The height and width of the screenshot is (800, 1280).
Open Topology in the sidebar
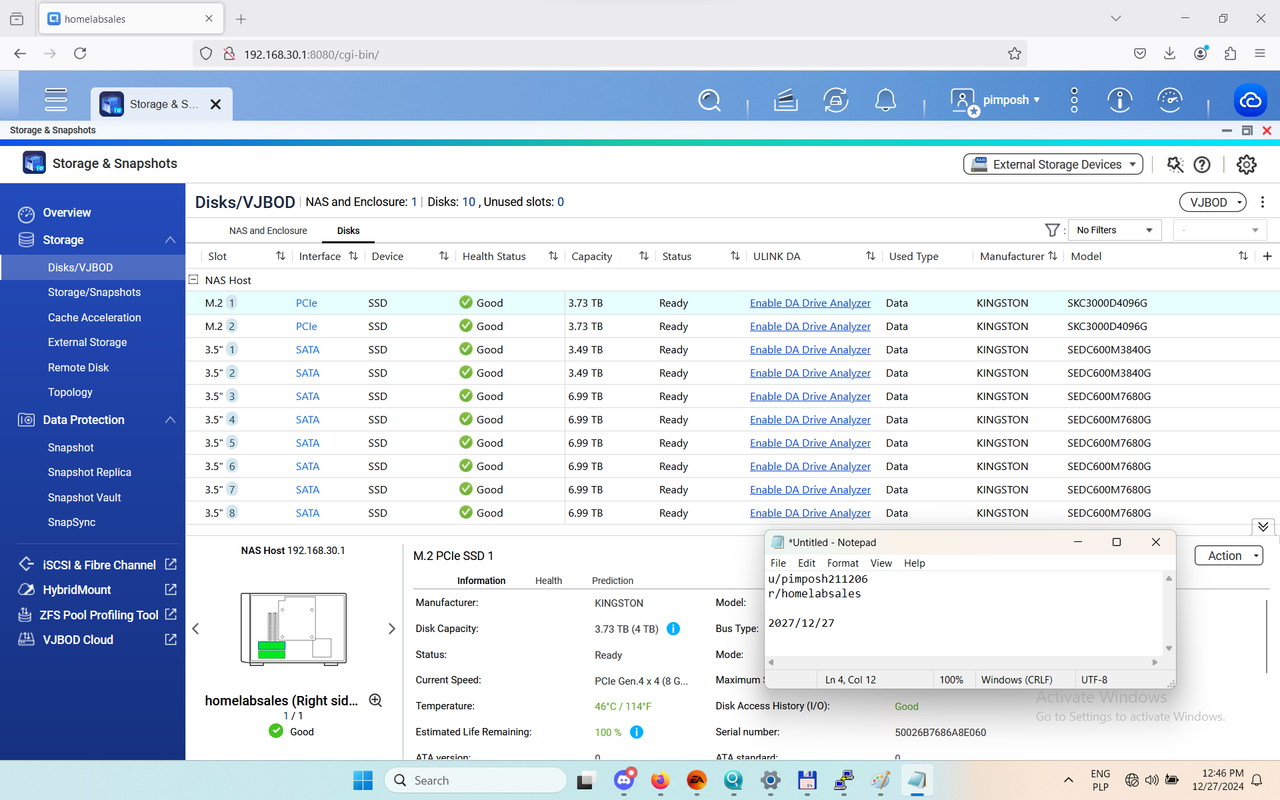[70, 392]
